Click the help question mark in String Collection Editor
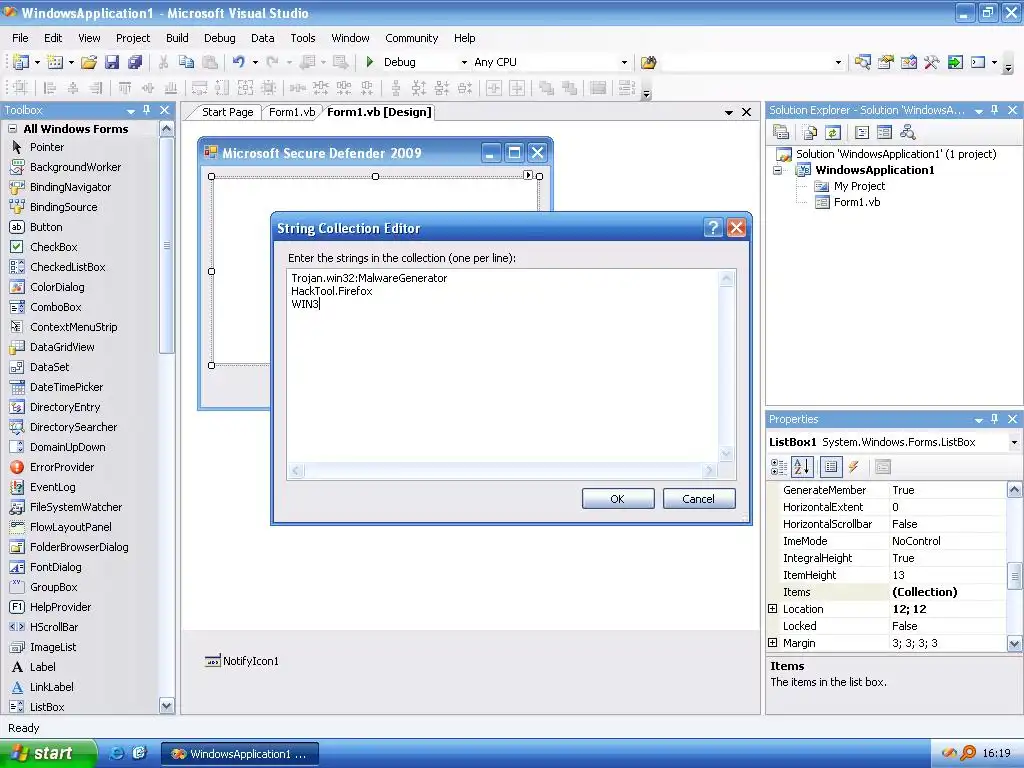Screen dimensions: 1024x768 point(713,227)
